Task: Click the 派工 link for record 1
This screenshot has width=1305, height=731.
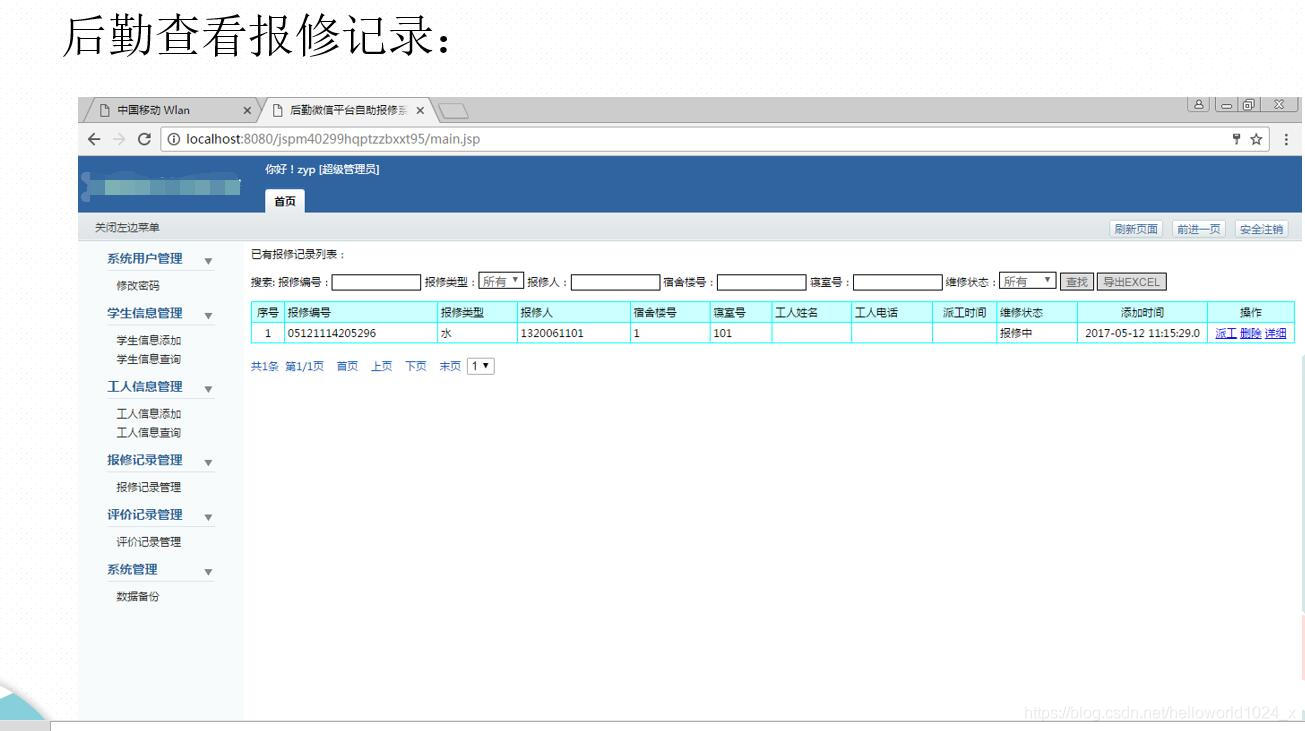Action: pyautogui.click(x=1226, y=334)
